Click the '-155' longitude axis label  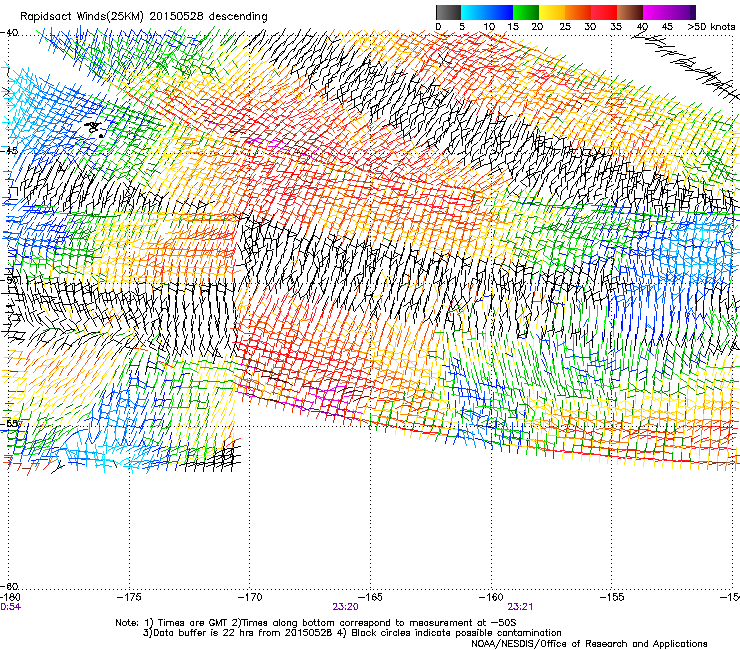pyautogui.click(x=612, y=597)
